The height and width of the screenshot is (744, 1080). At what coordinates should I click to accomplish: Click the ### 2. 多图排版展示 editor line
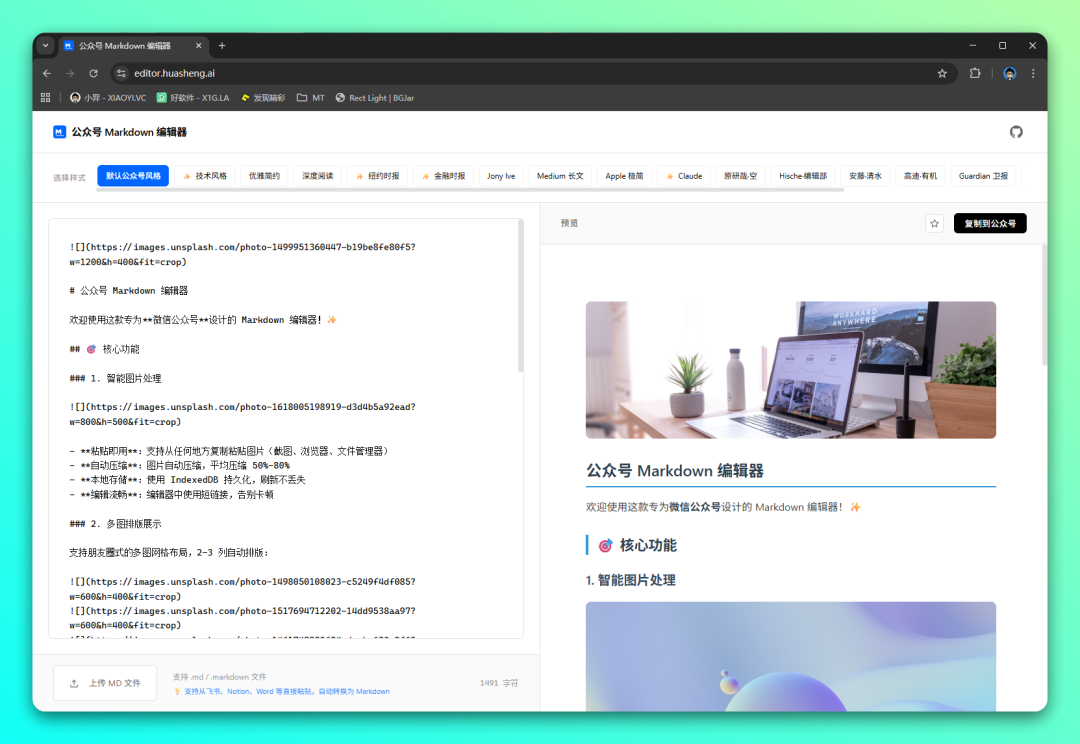115,524
